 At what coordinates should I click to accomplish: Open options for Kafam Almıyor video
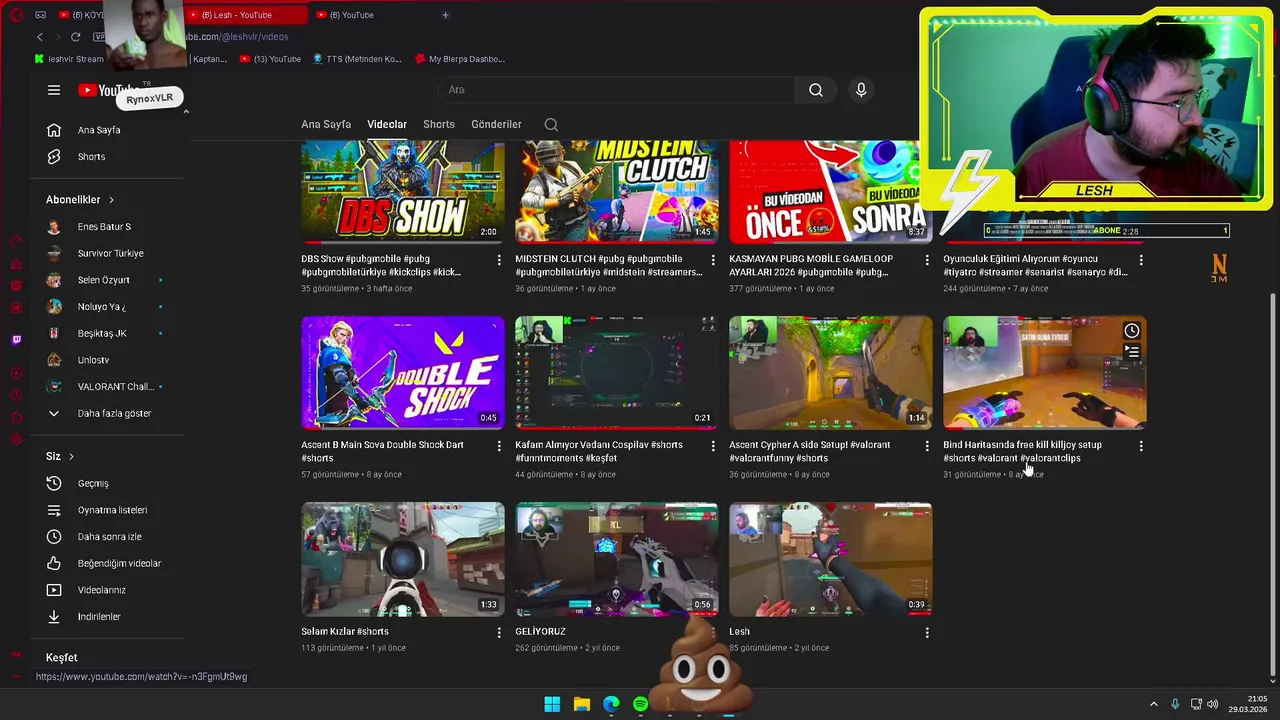pyautogui.click(x=713, y=446)
